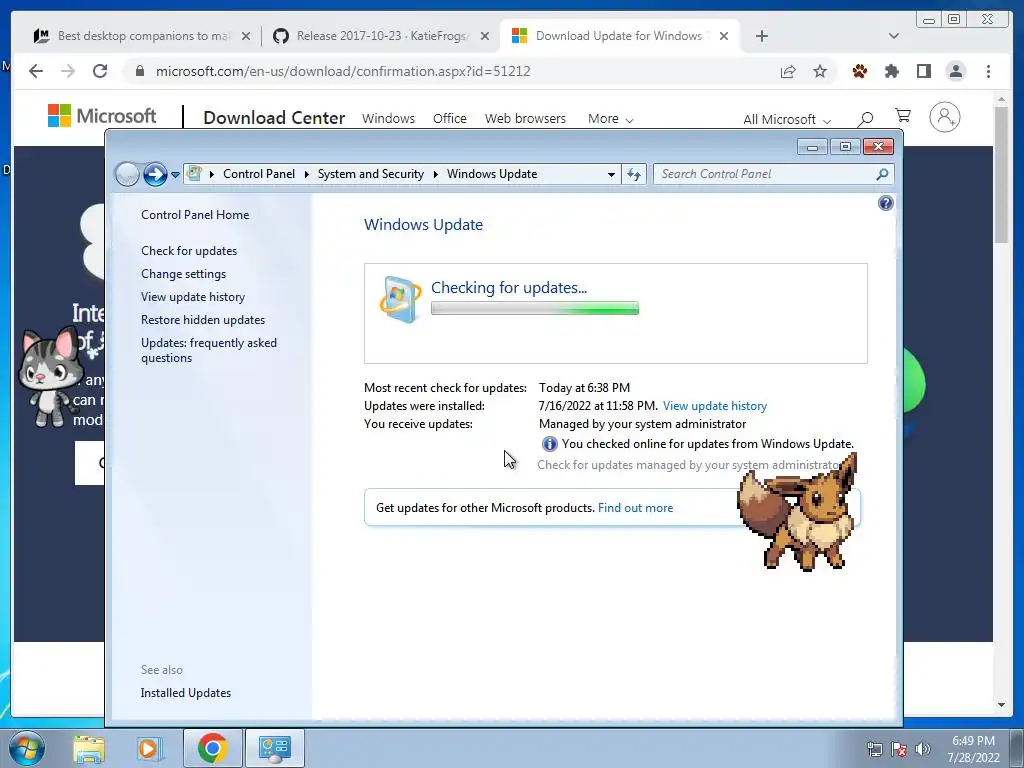Viewport: 1024px width, 768px height.
Task: Click Control Panel forward navigation arrow
Action: pos(155,174)
